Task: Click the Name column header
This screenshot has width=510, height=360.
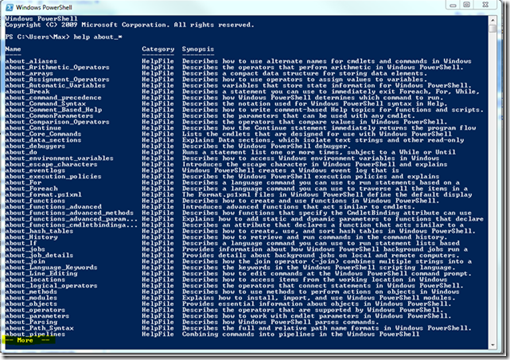Action: click(x=13, y=49)
